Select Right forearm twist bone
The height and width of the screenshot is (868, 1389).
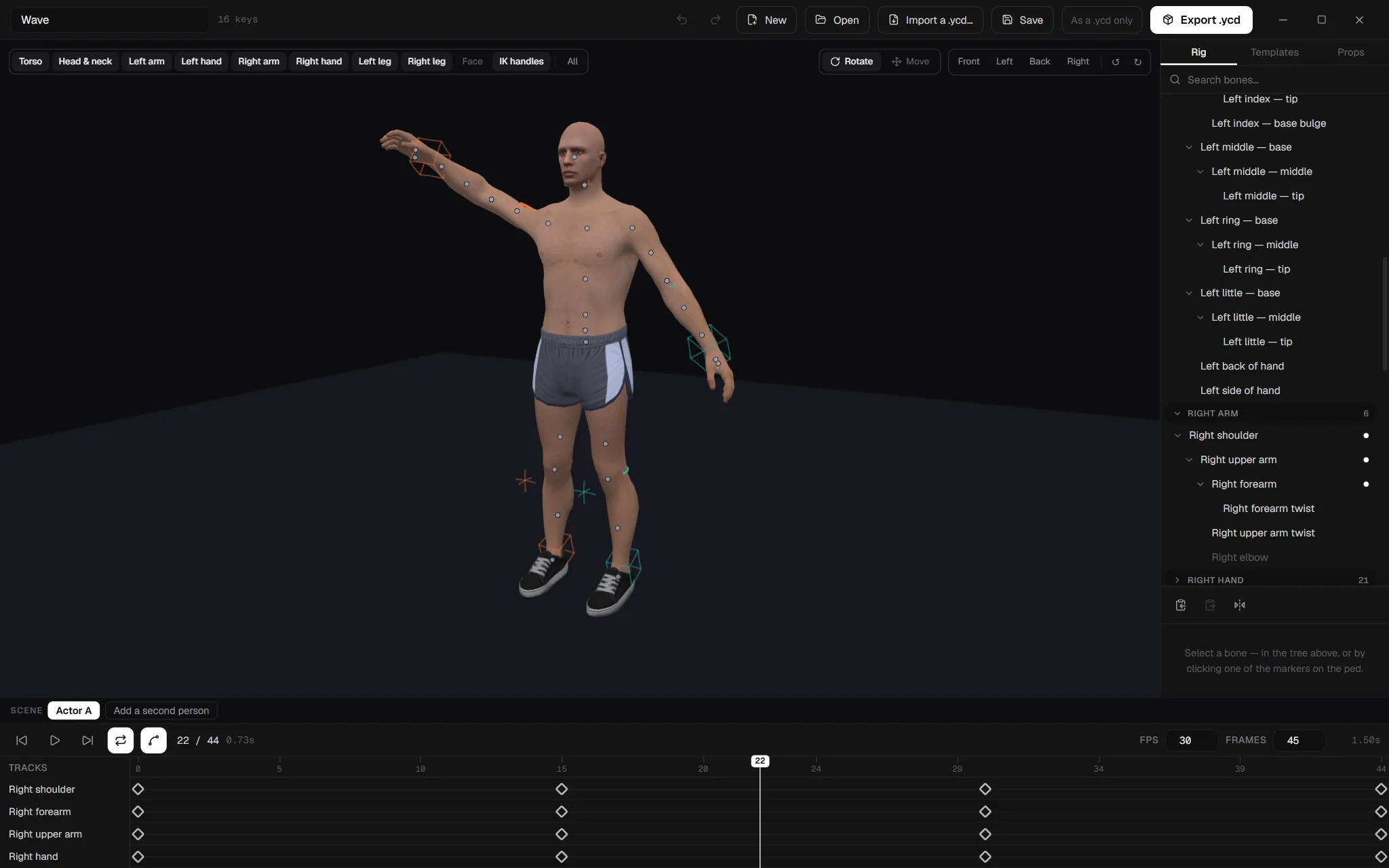(1268, 509)
